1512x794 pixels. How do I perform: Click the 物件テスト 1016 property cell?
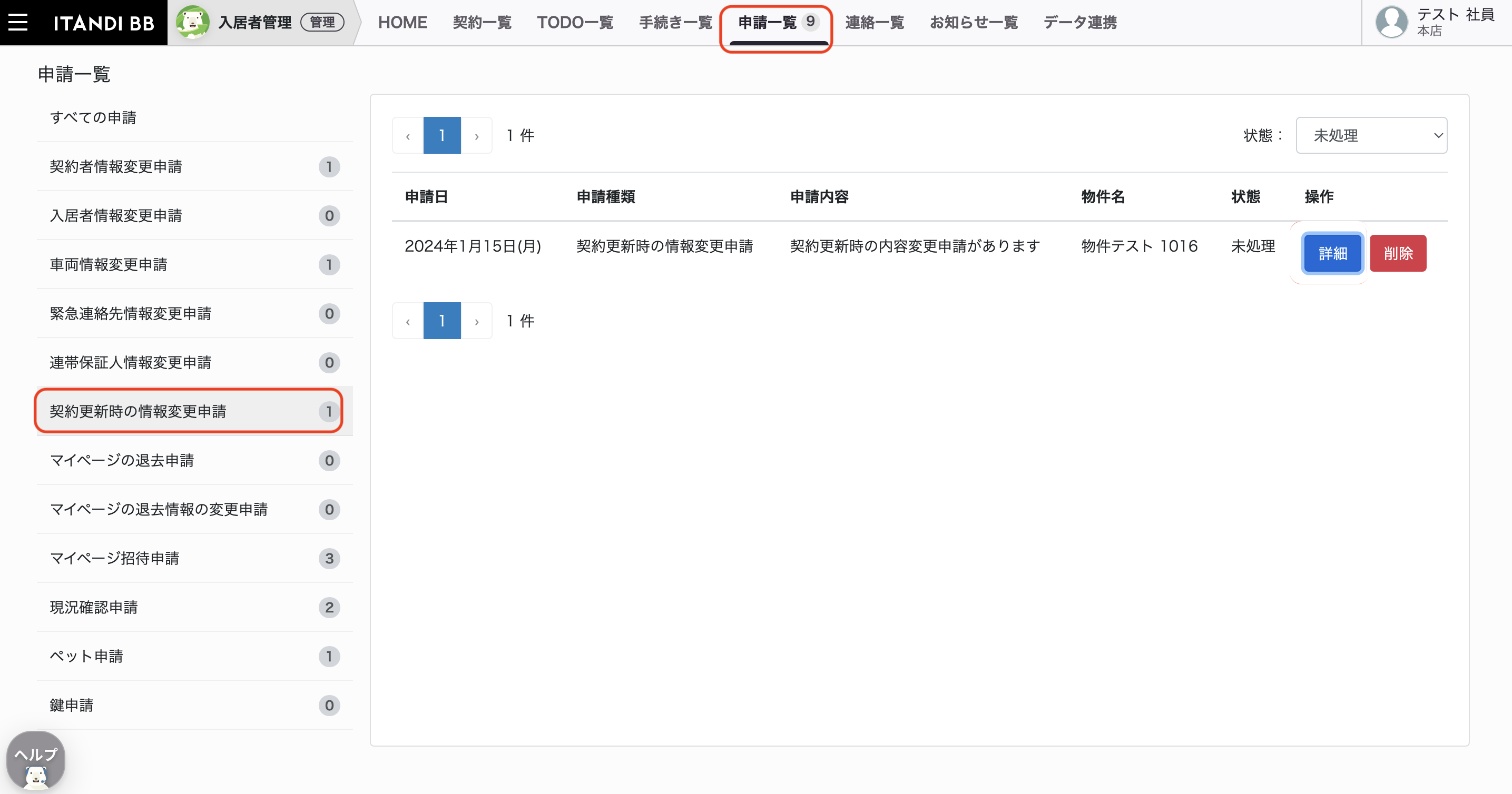pyautogui.click(x=1140, y=246)
